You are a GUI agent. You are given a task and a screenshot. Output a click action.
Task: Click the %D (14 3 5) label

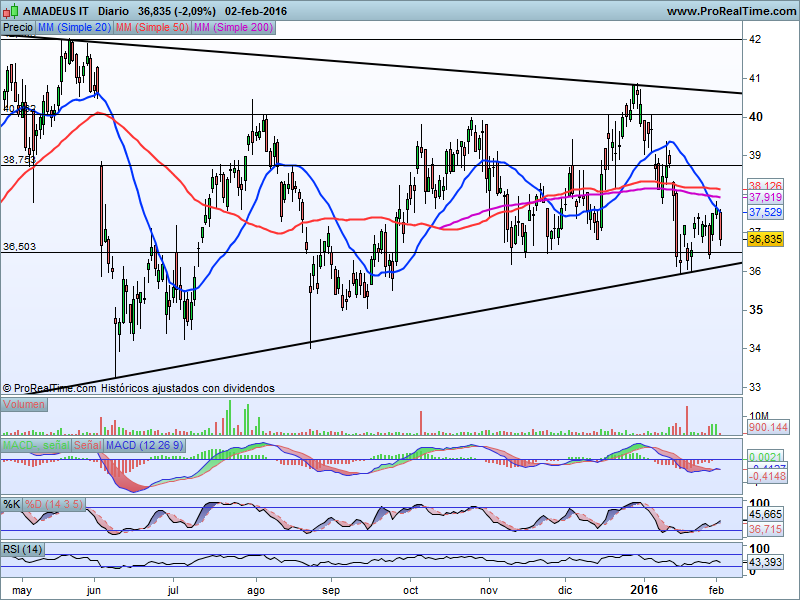point(54,505)
